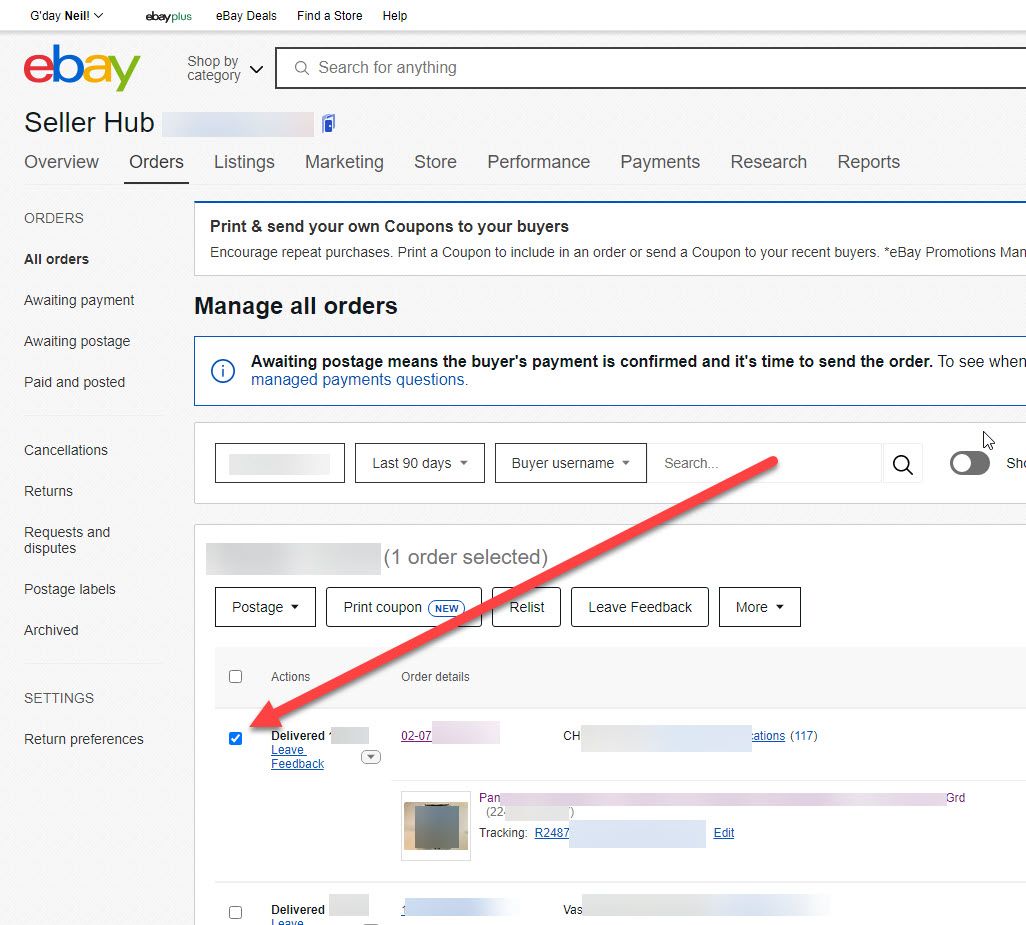Expand the action arrow beside Leave Feedback link
Viewport: 1026px width, 925px height.
click(x=371, y=757)
